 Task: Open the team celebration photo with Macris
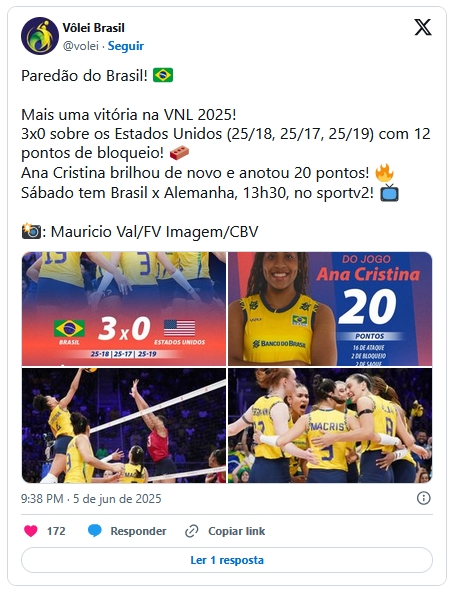pyautogui.click(x=330, y=425)
